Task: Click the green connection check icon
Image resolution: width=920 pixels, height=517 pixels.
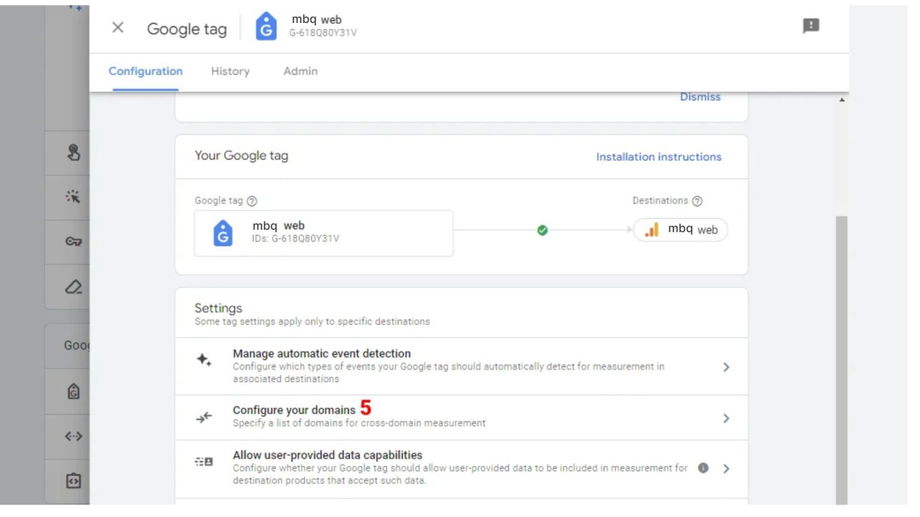Action: [542, 230]
